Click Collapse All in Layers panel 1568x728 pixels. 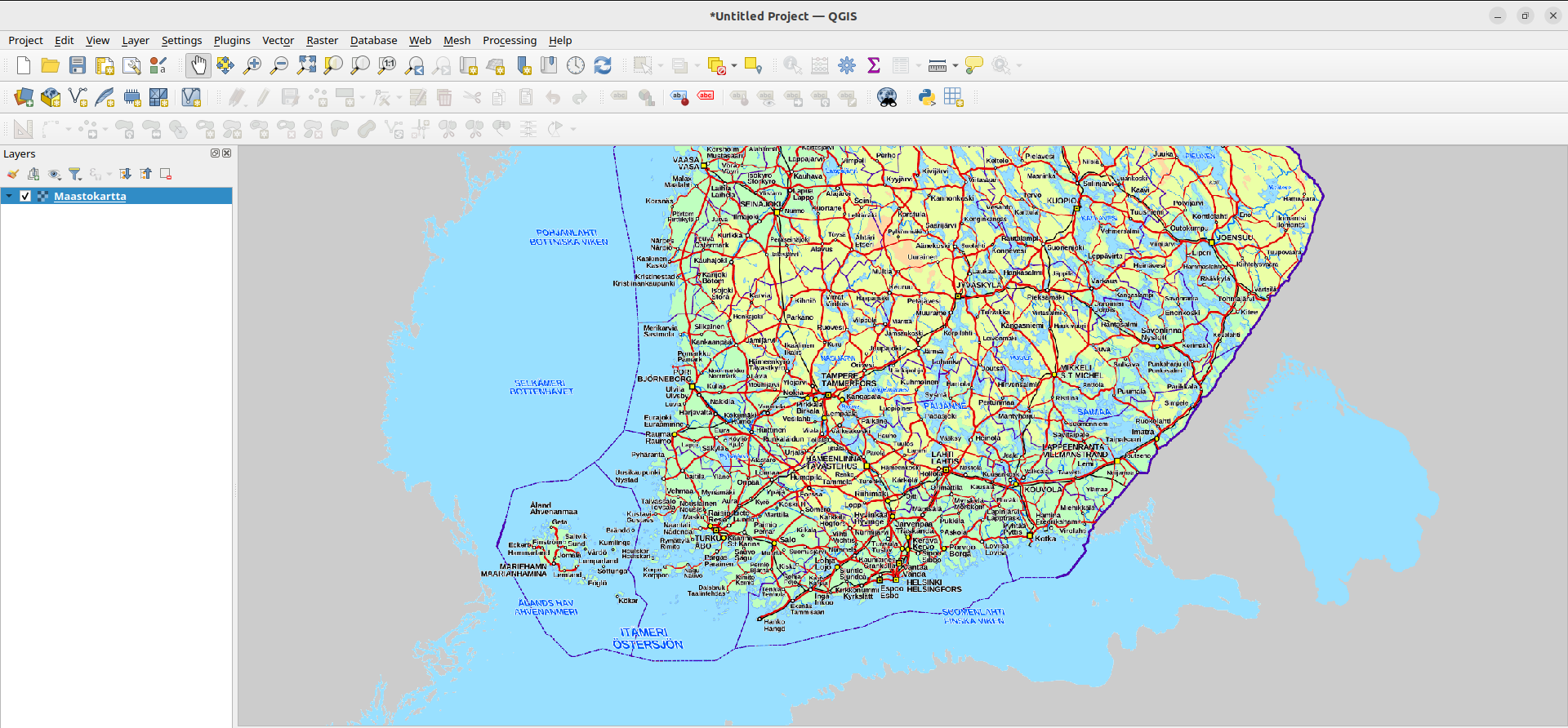coord(145,174)
